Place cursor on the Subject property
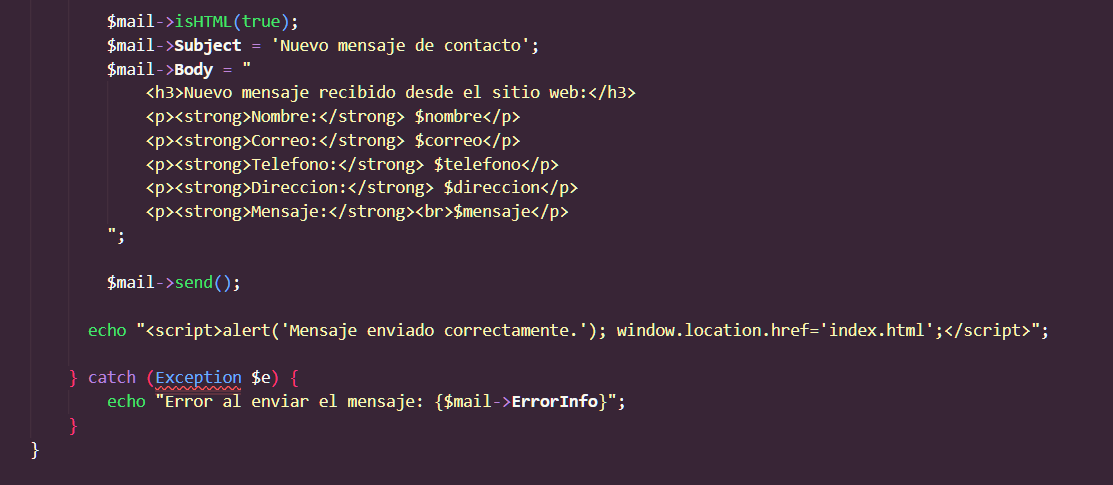The image size is (1113, 485). click(x=208, y=45)
